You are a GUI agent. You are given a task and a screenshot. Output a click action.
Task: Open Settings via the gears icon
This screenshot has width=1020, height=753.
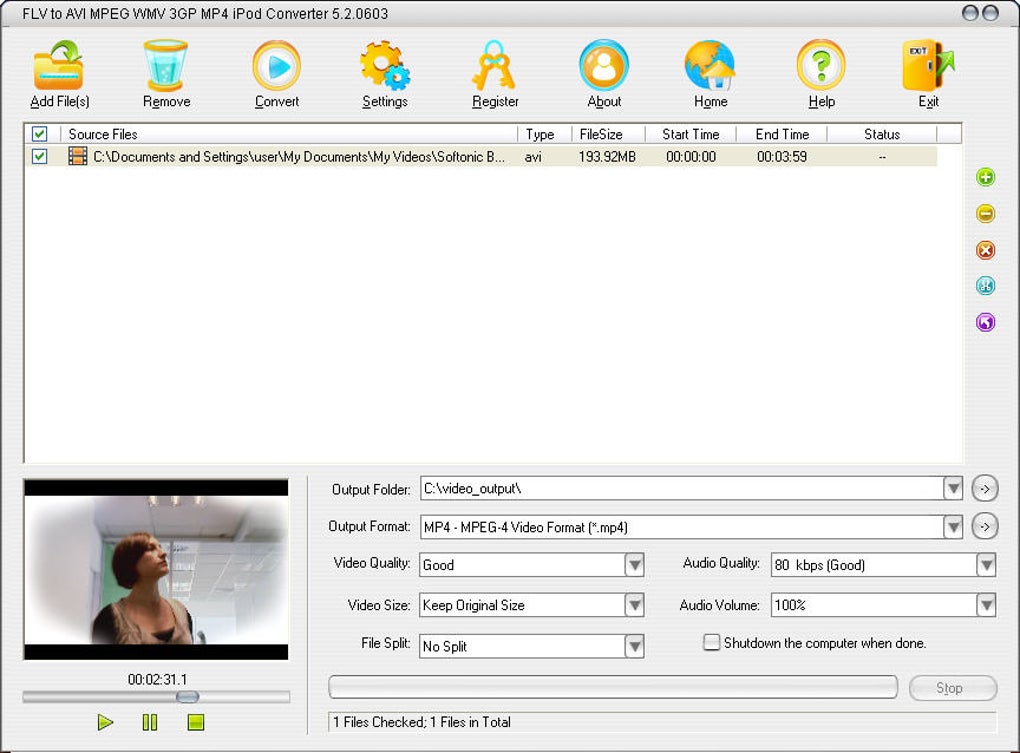click(384, 65)
